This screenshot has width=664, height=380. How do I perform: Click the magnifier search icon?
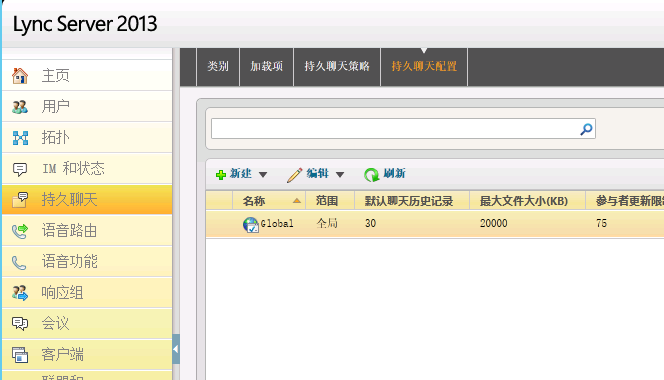[x=586, y=129]
